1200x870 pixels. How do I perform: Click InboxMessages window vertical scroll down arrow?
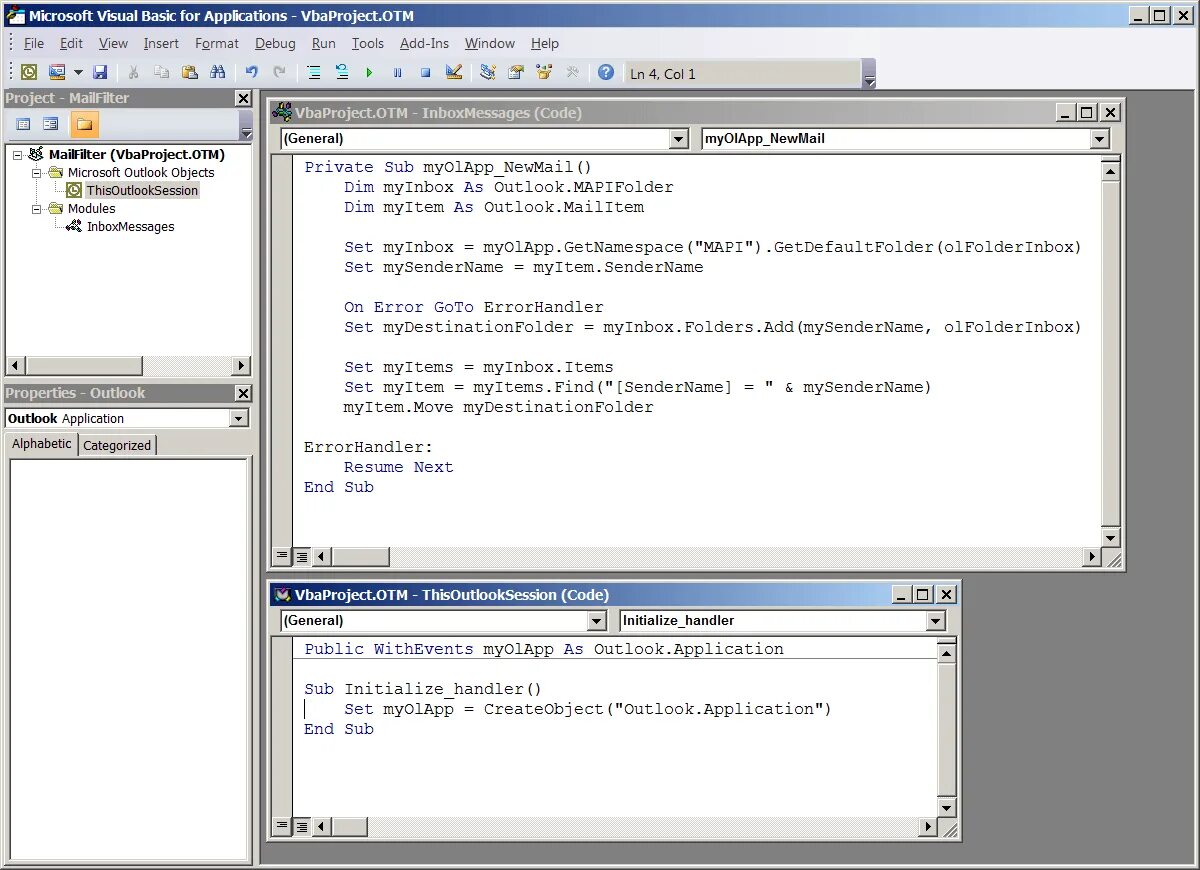click(1110, 537)
